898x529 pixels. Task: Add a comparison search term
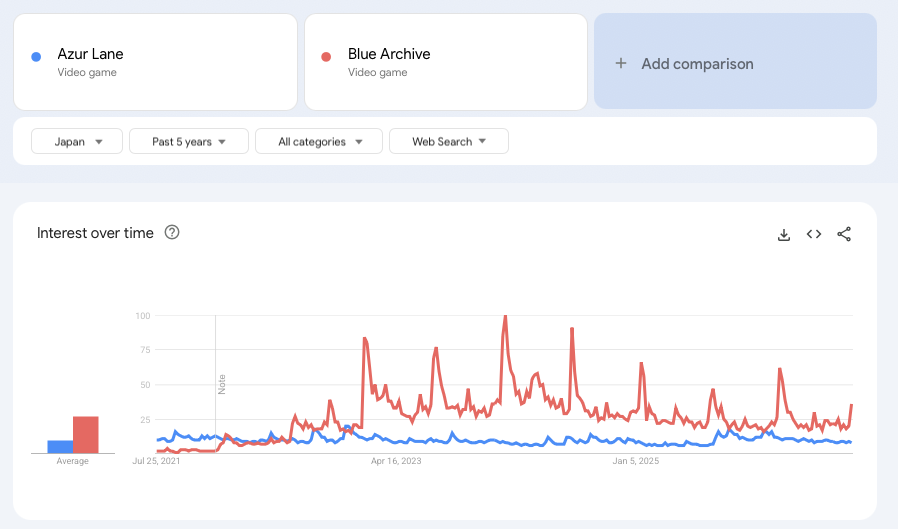pyautogui.click(x=735, y=61)
